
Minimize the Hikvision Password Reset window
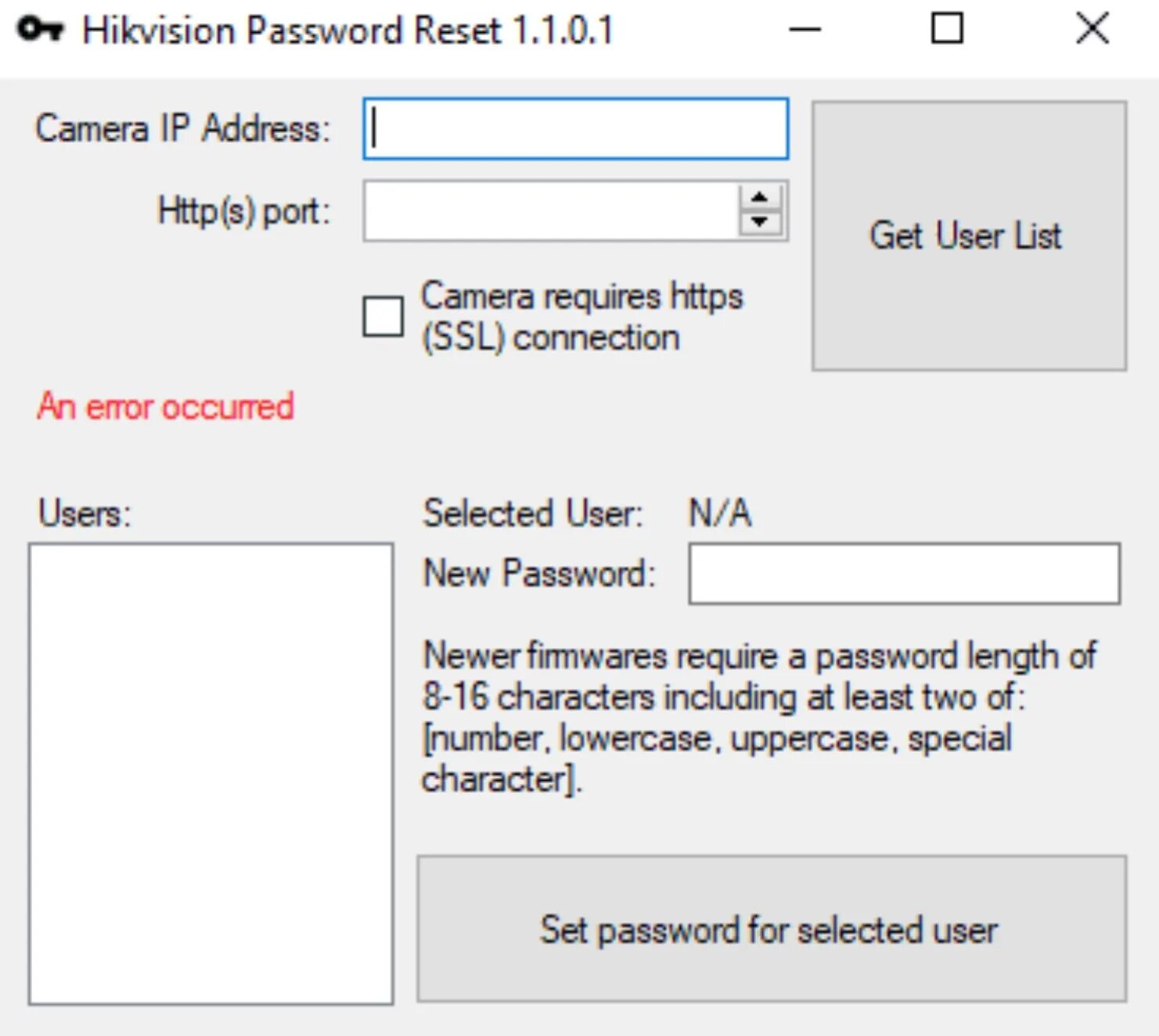coord(804,30)
